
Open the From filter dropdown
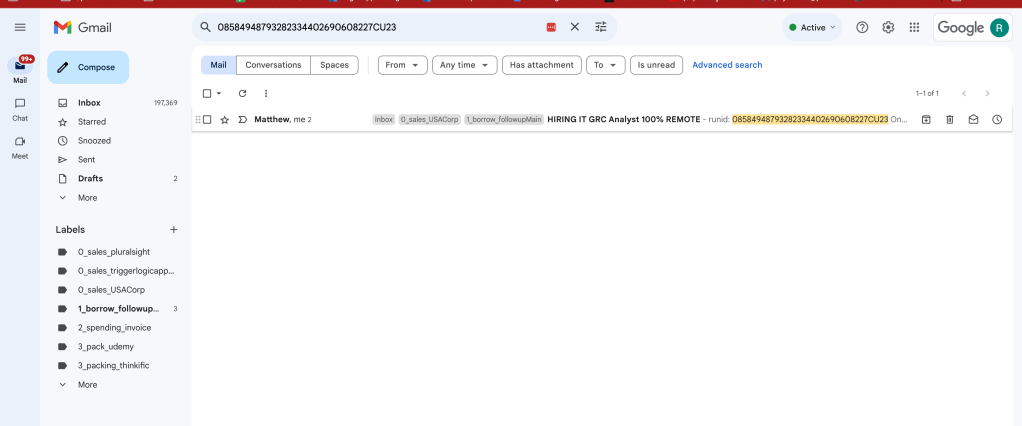tap(403, 65)
